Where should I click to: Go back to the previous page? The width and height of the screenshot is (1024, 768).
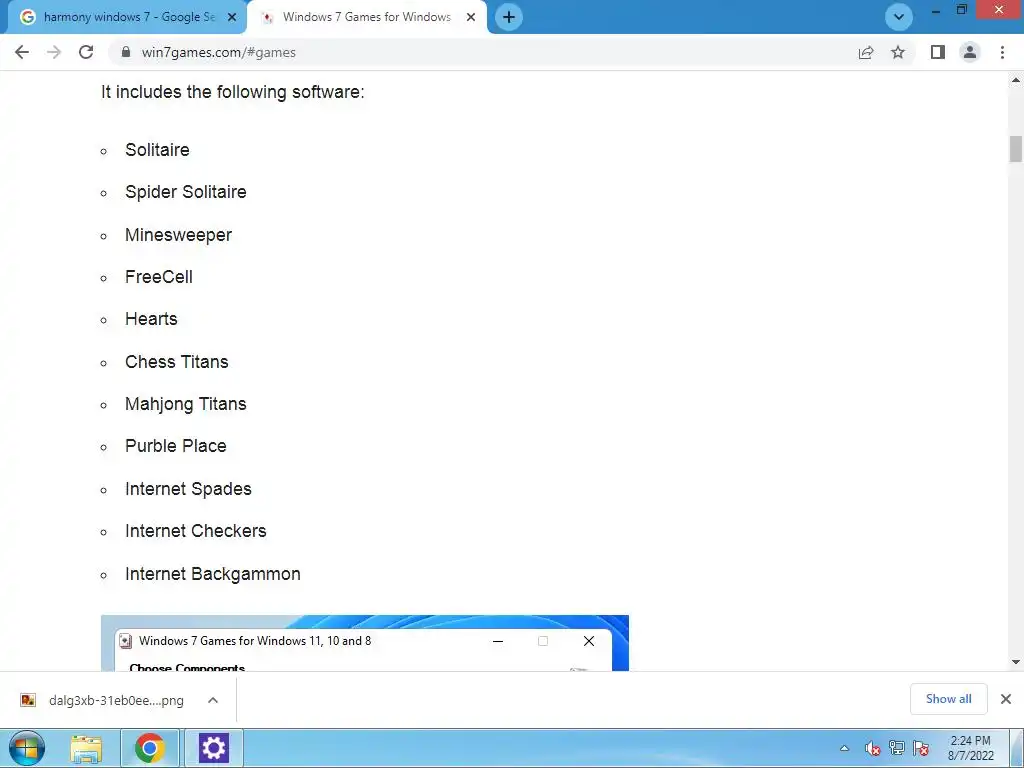pyautogui.click(x=22, y=52)
